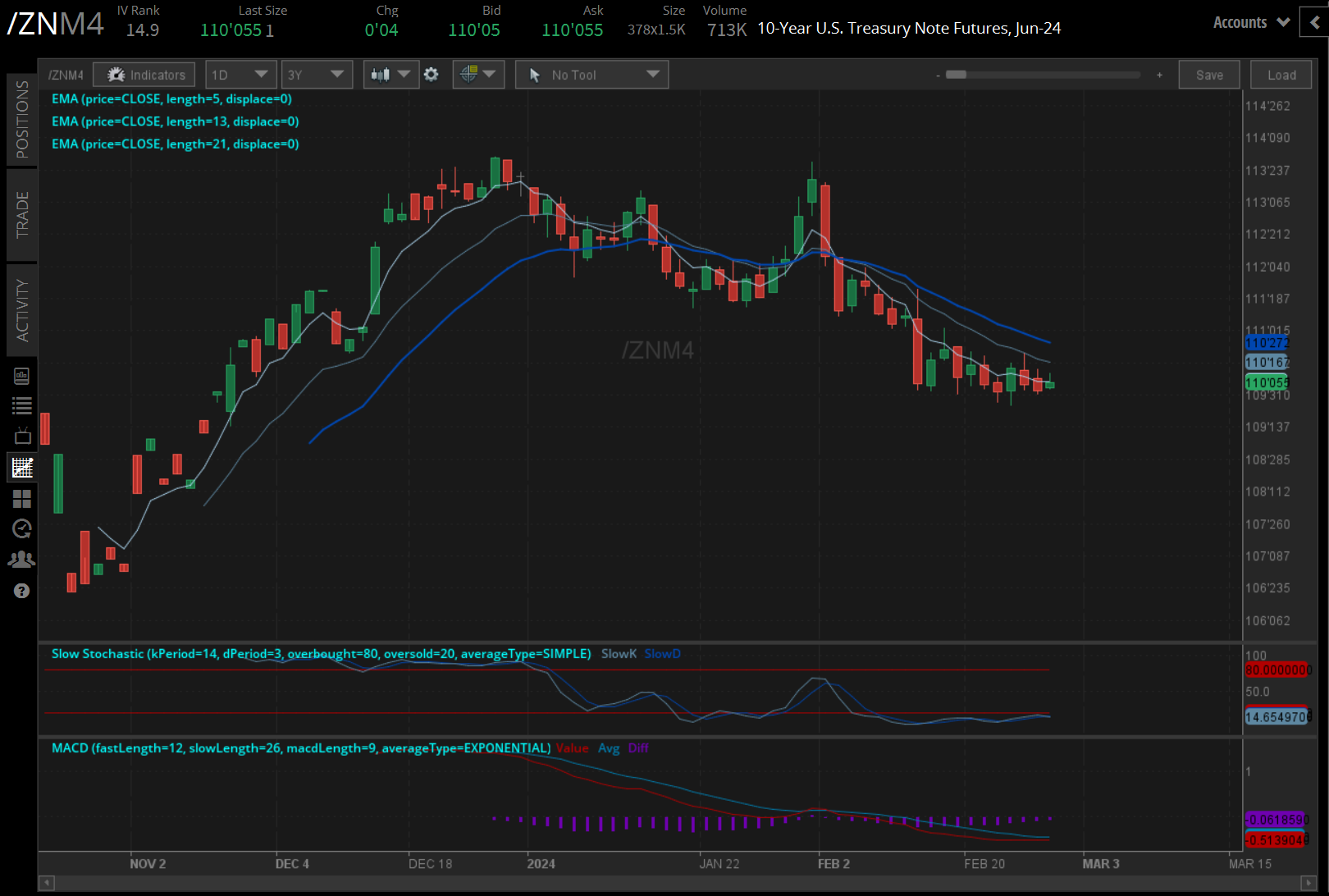
Task: Open the four-square grid view icon
Action: [22, 498]
